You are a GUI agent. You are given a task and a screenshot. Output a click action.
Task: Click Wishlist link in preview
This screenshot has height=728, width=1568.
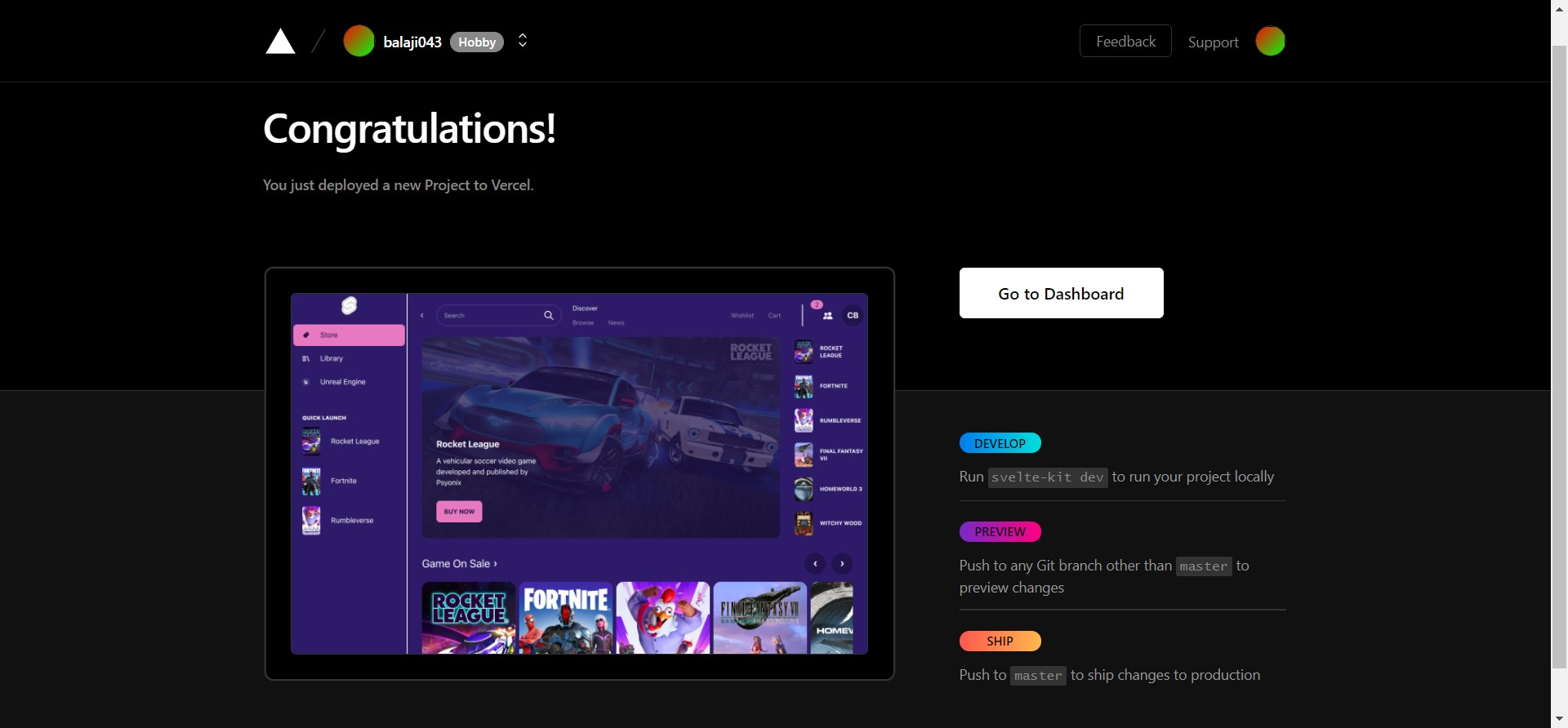(742, 315)
